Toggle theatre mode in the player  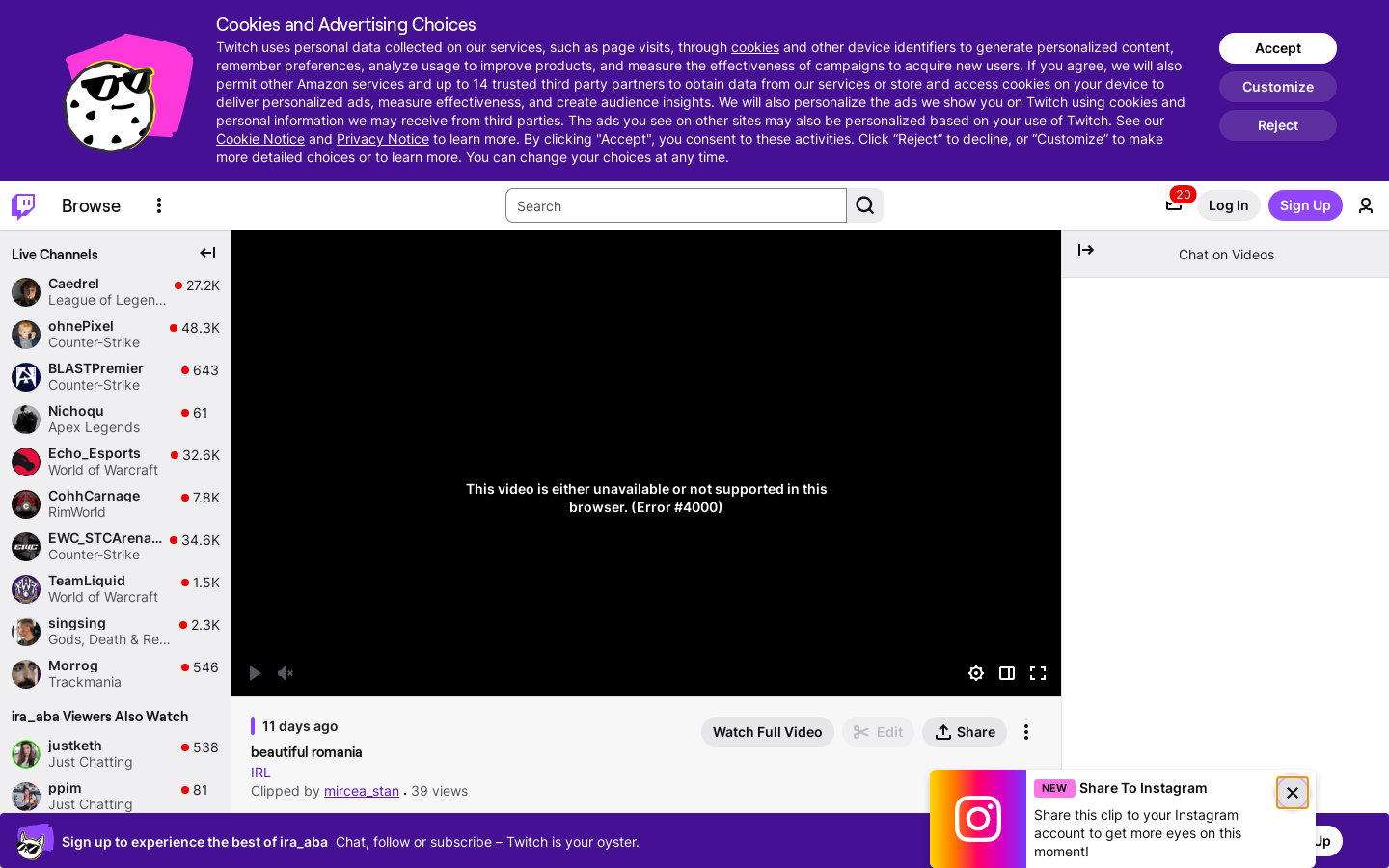(x=1007, y=673)
